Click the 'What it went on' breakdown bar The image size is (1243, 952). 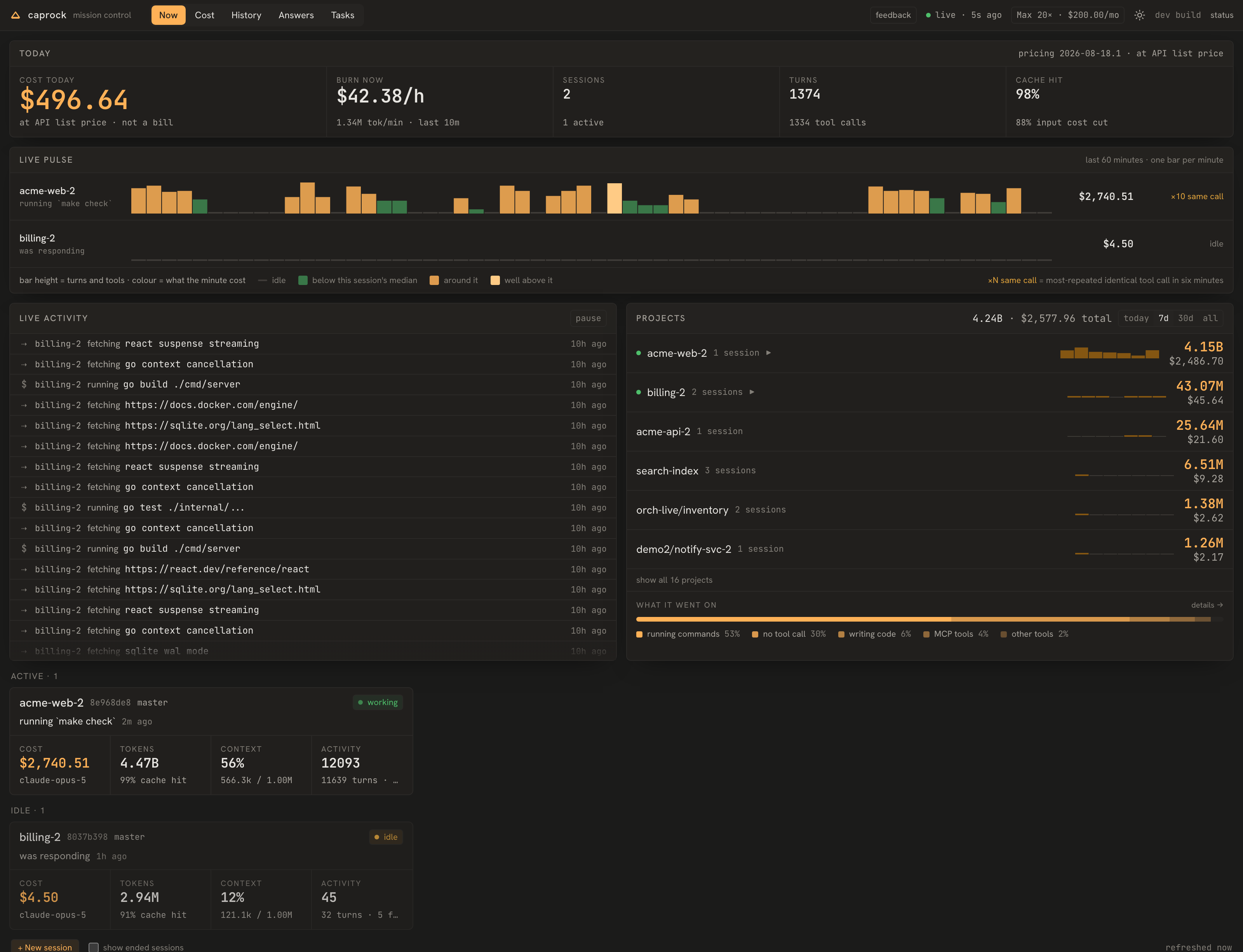[930, 619]
